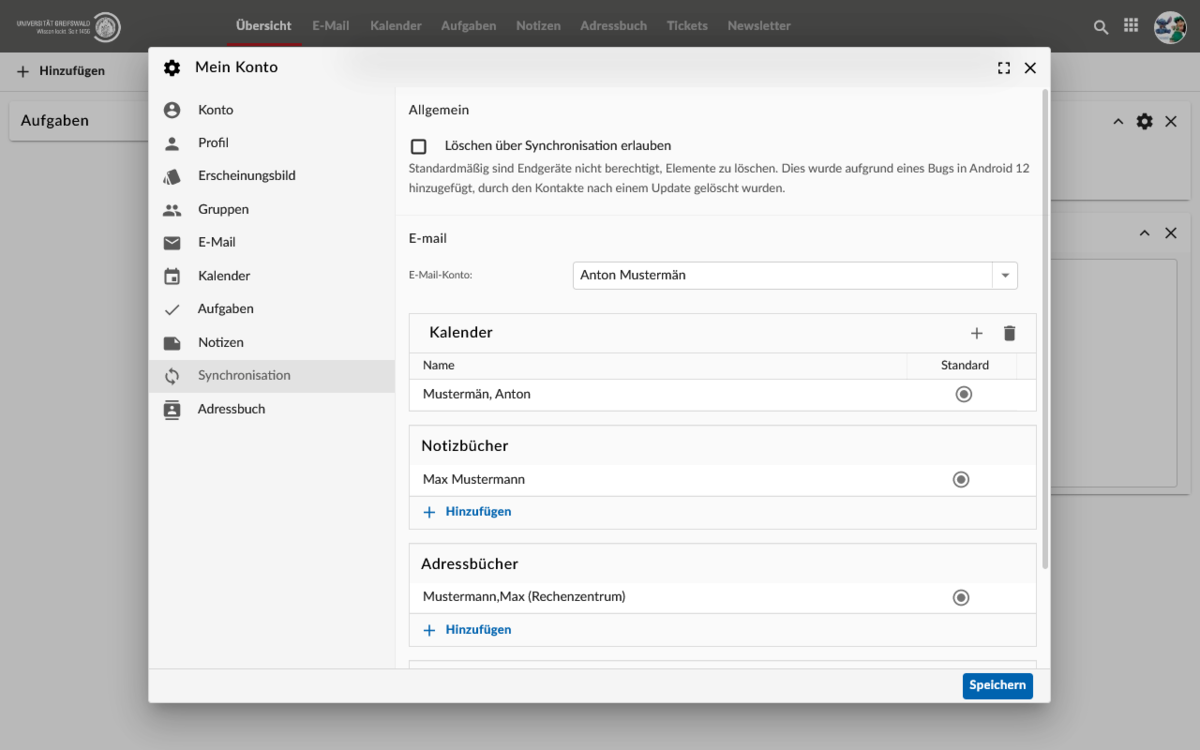The width and height of the screenshot is (1200, 750).
Task: Click the plus icon in Kalender section
Action: click(x=977, y=333)
